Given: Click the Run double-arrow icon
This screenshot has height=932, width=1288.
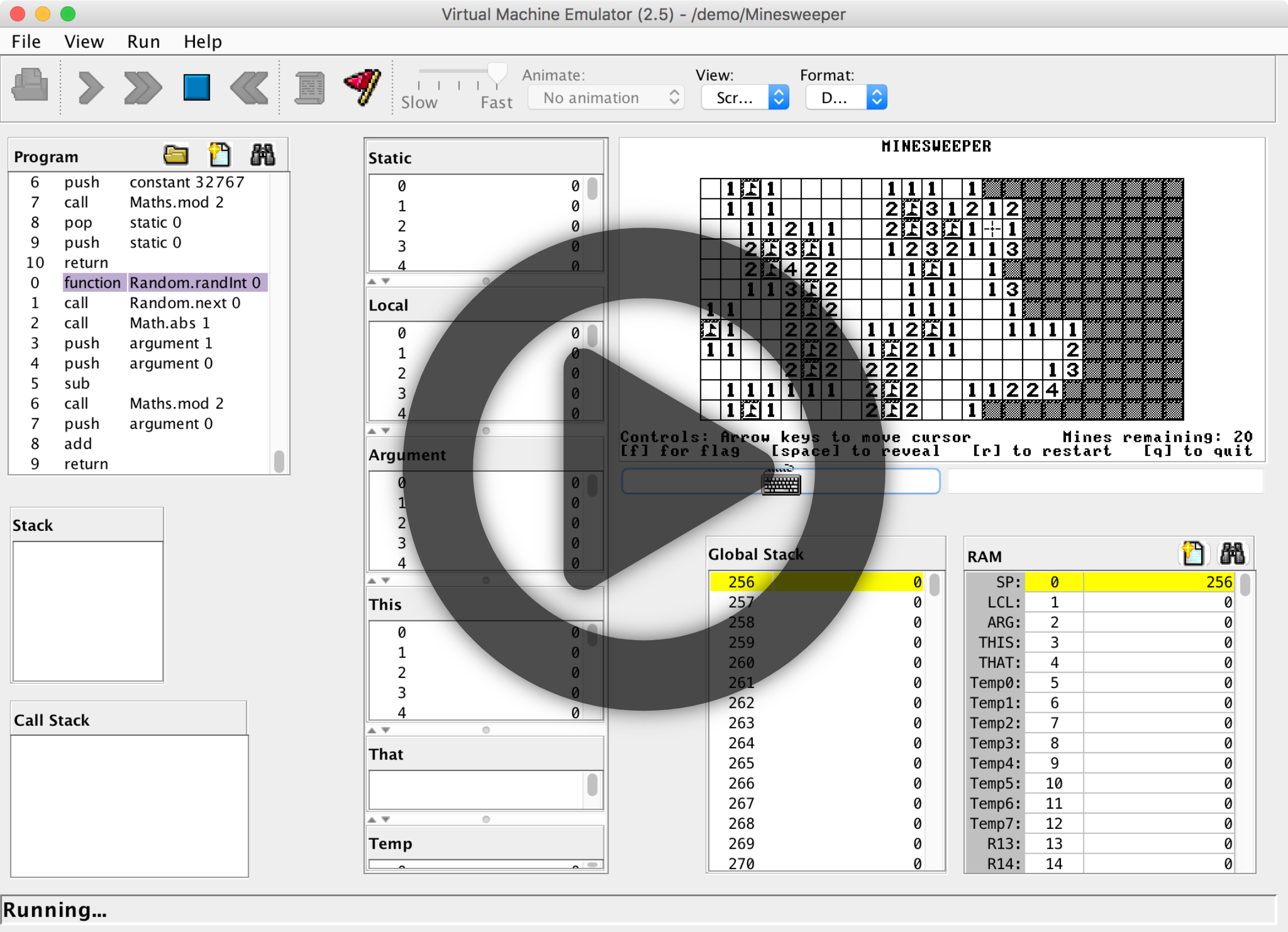Looking at the screenshot, I should coord(143,87).
